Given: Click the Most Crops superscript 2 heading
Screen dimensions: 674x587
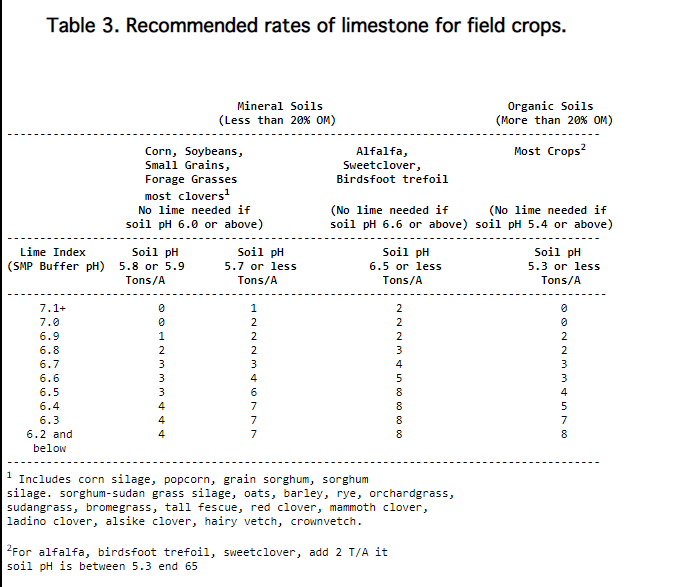Looking at the screenshot, I should tap(550, 150).
